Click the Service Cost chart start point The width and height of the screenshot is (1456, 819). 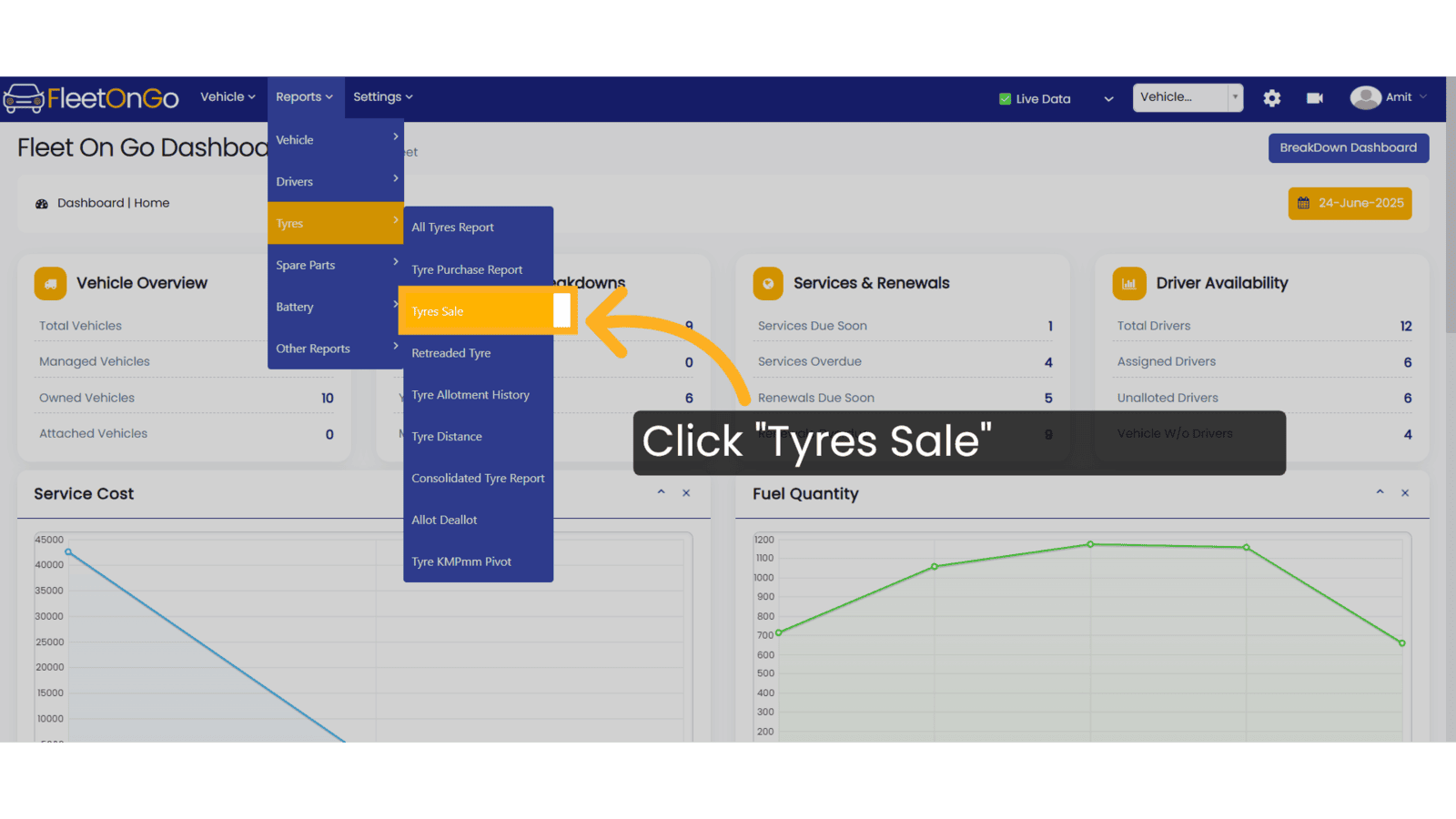(68, 551)
